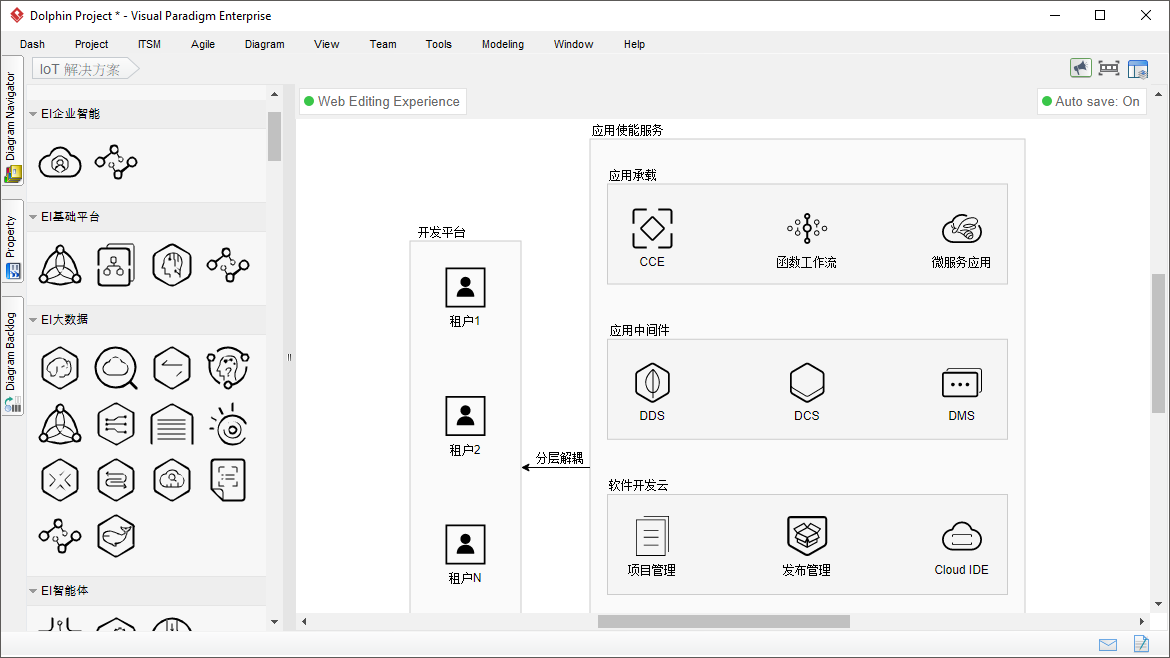
Task: Select cloud-with-person shape under EI企业智能
Action: (x=60, y=162)
